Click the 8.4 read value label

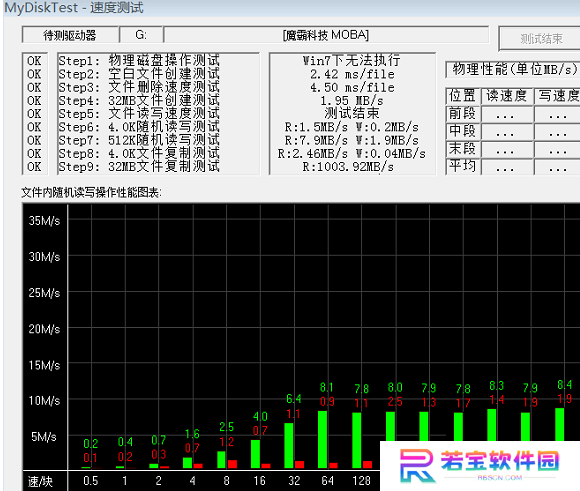click(x=564, y=385)
